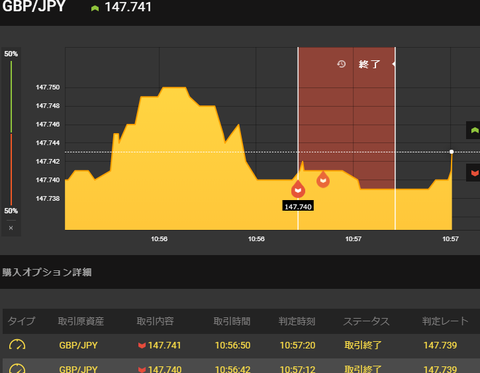Click the 10:57:12 expiry time cell
Viewport: 480px width, 373px height.
pos(298,369)
